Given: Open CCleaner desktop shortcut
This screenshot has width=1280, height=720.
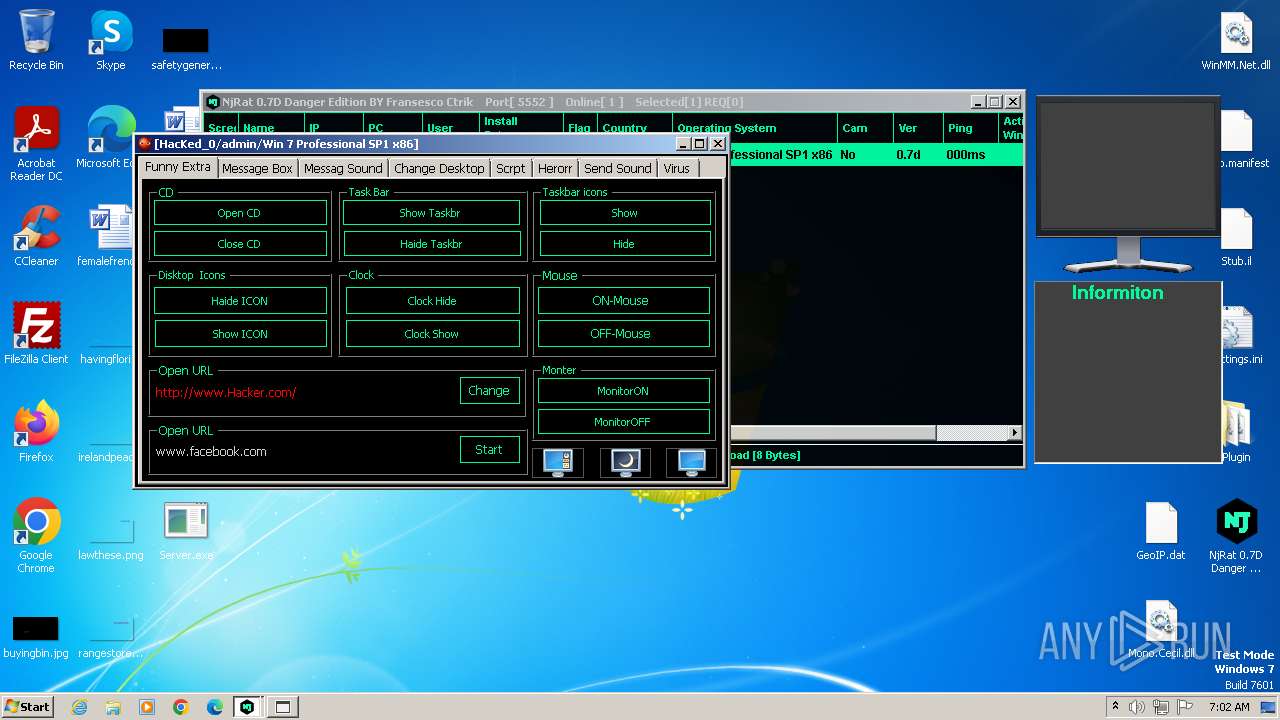Looking at the screenshot, I should tap(36, 236).
